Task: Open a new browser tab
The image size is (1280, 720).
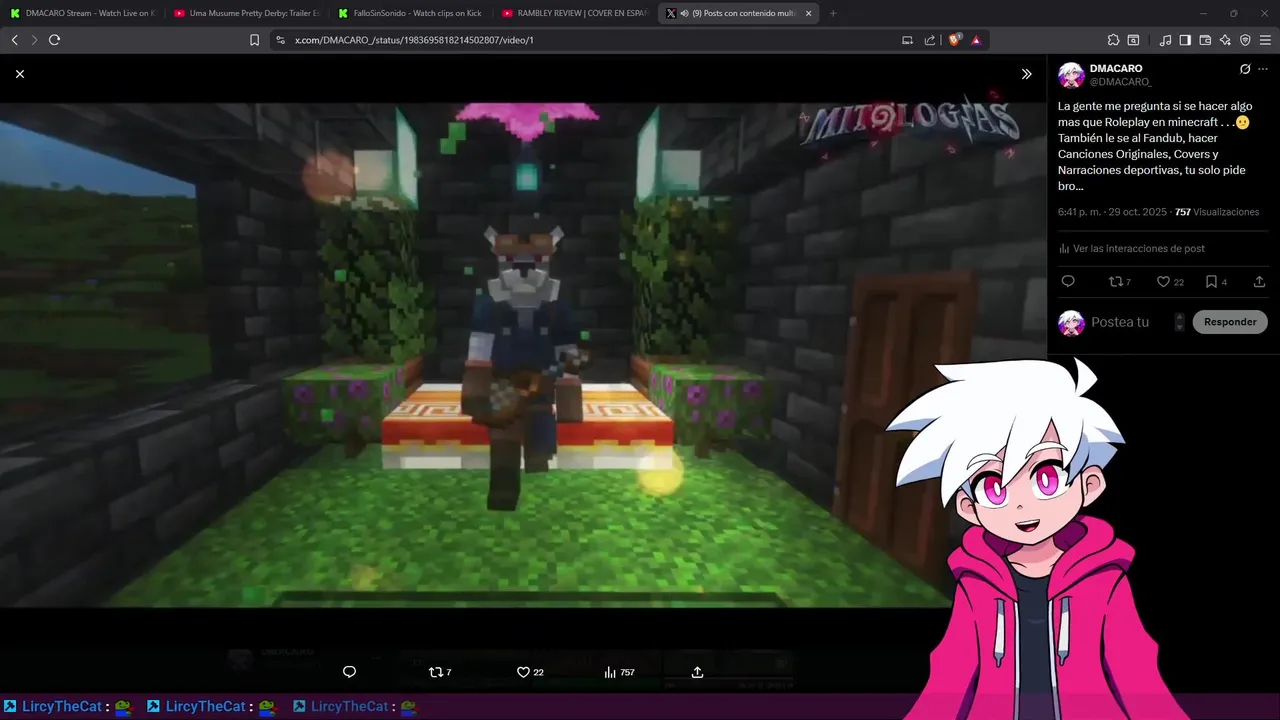Action: [x=833, y=13]
